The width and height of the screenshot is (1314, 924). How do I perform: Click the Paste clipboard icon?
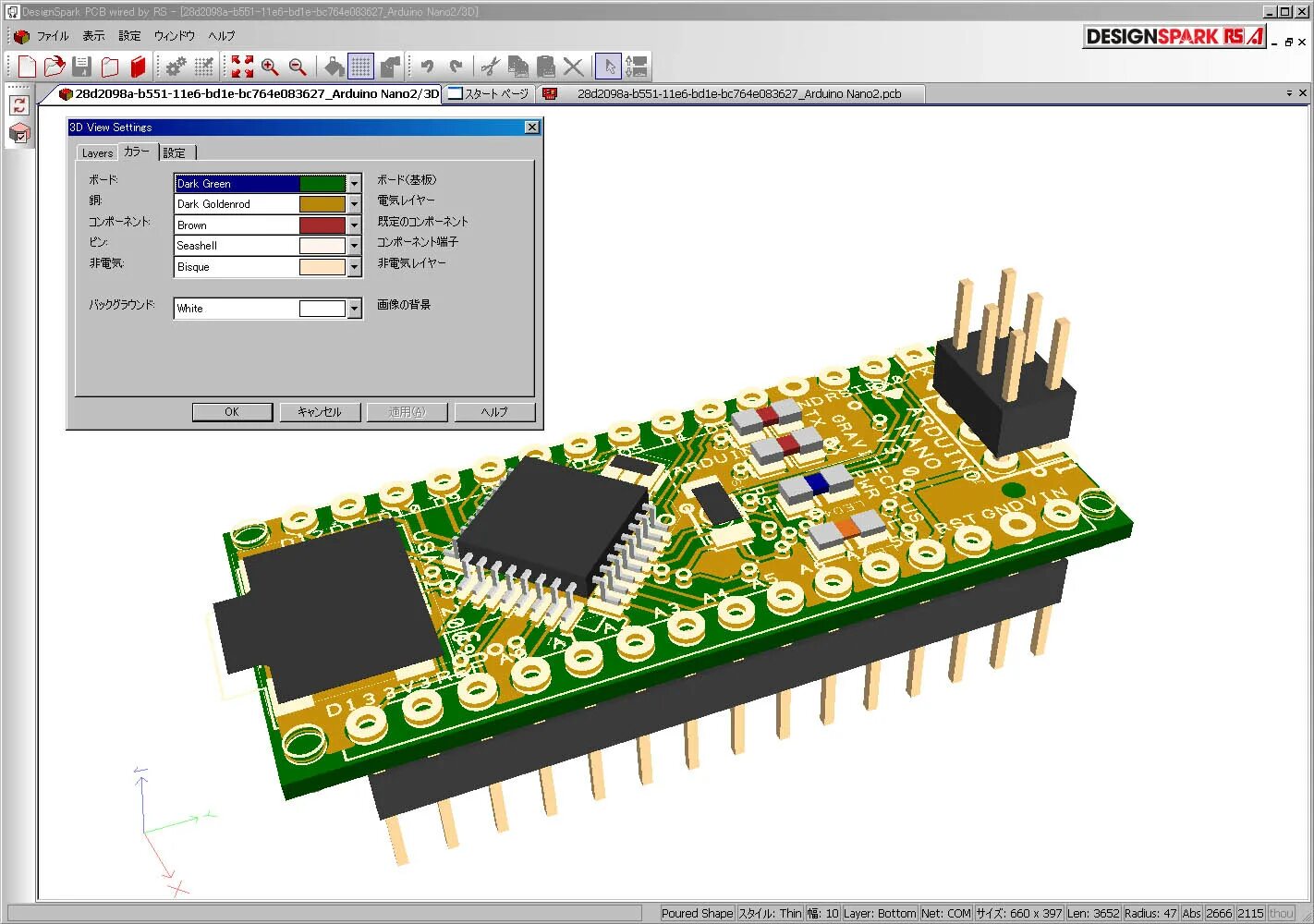click(x=546, y=67)
